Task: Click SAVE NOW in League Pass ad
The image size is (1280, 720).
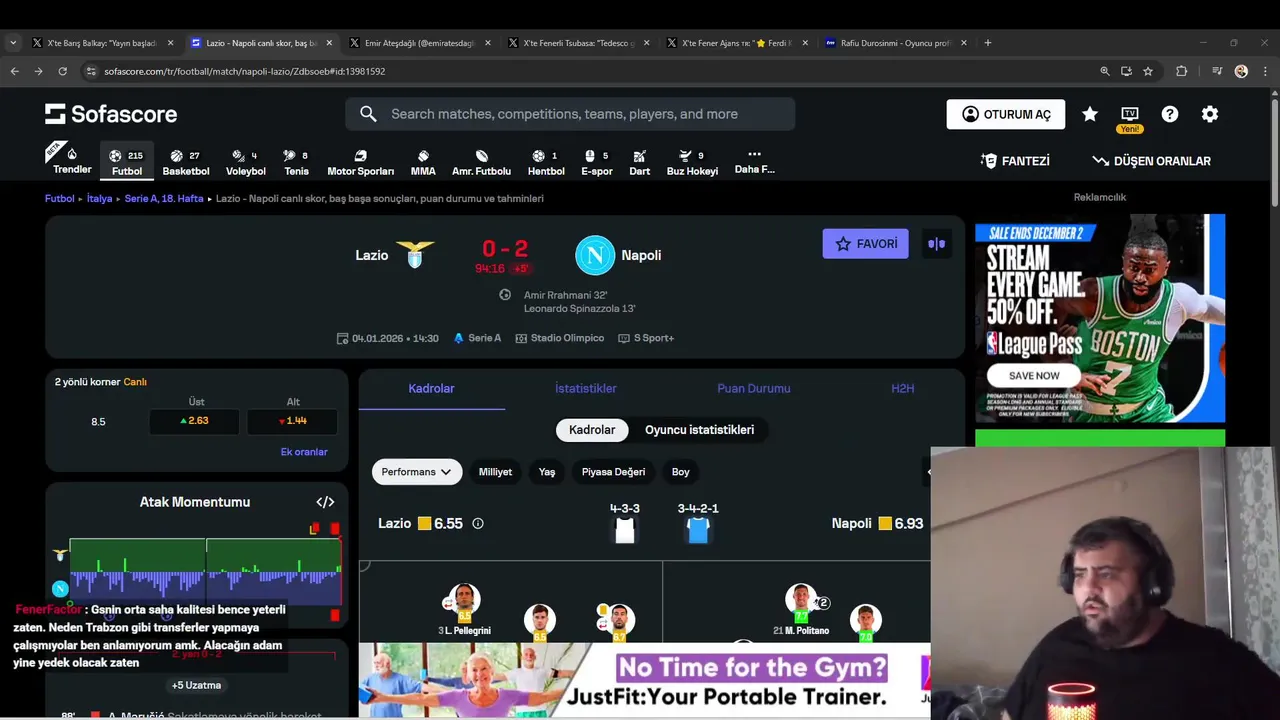Action: pos(1034,376)
